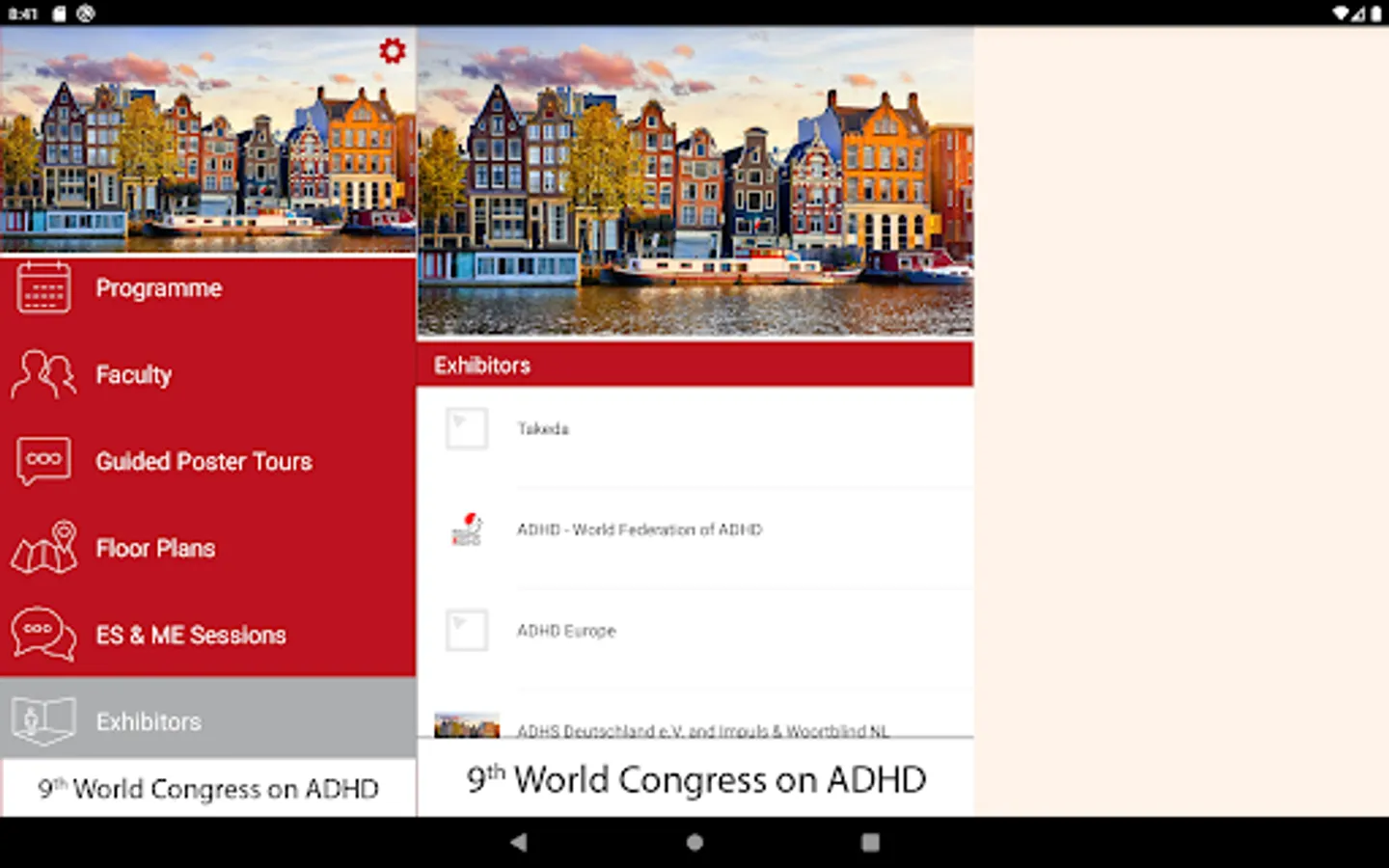
Task: Open the Programme menu item
Action: tap(208, 287)
